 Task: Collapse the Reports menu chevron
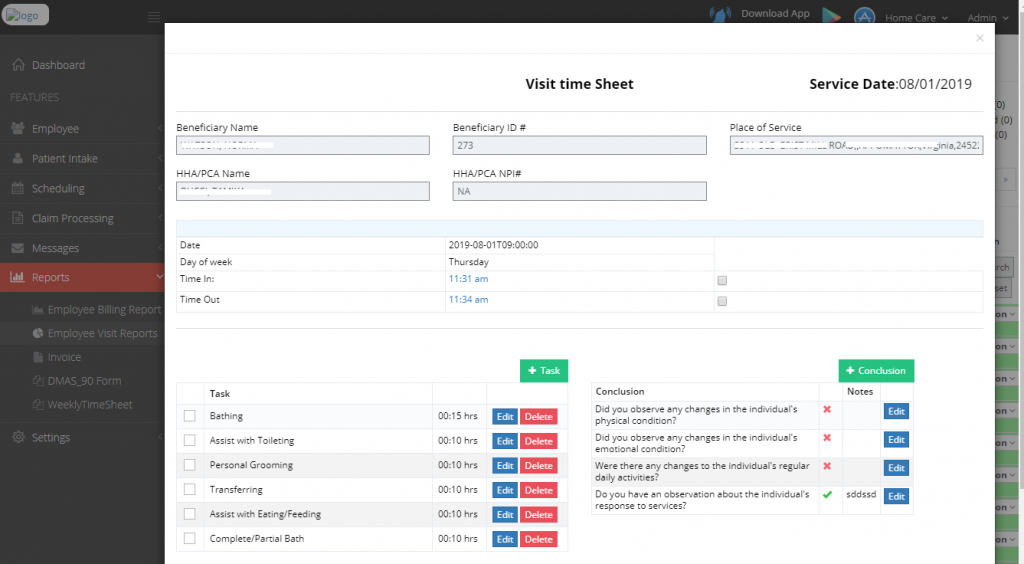[x=159, y=277]
